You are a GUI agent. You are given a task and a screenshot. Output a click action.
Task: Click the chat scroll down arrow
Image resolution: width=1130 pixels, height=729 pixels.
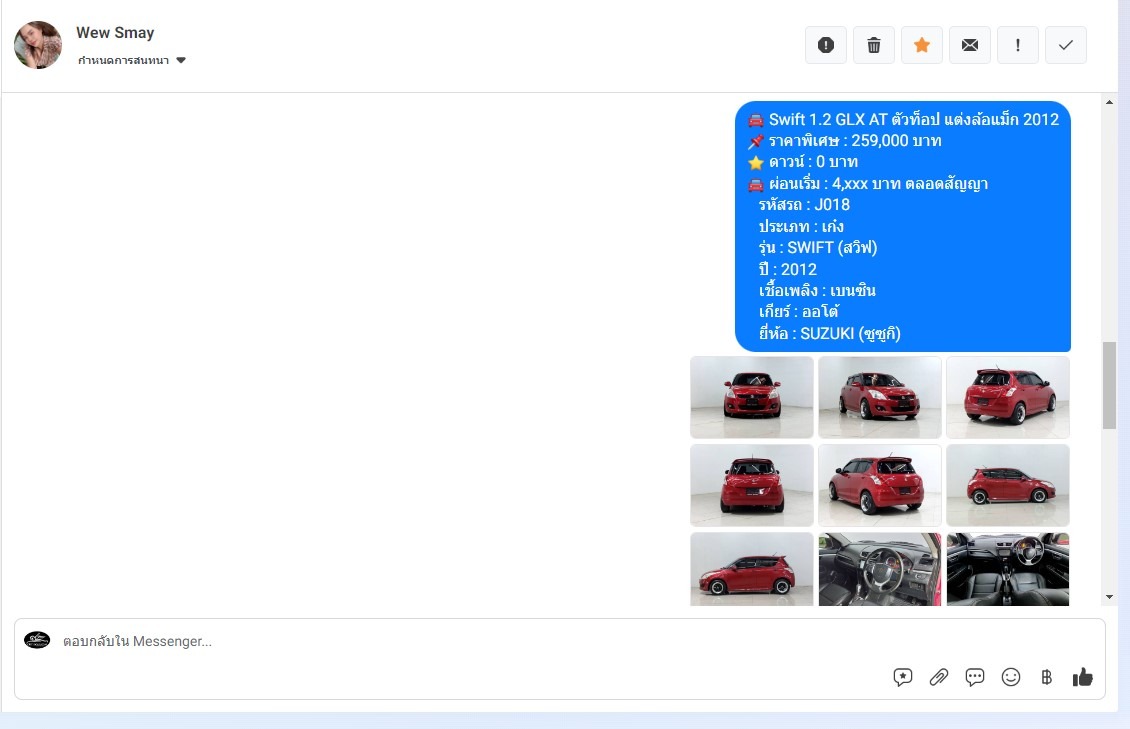pos(1109,597)
